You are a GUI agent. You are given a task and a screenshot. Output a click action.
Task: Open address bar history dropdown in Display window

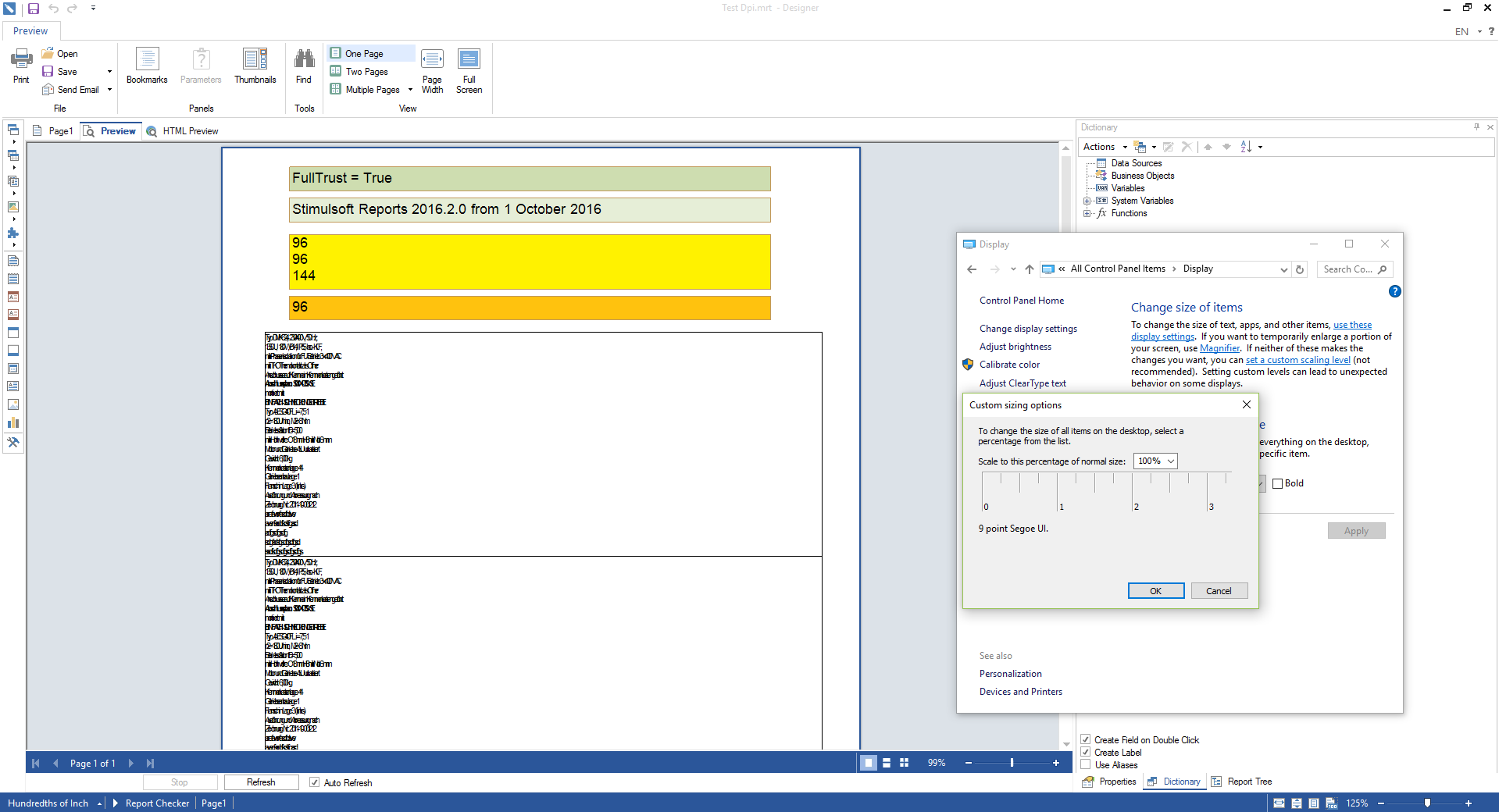1283,269
